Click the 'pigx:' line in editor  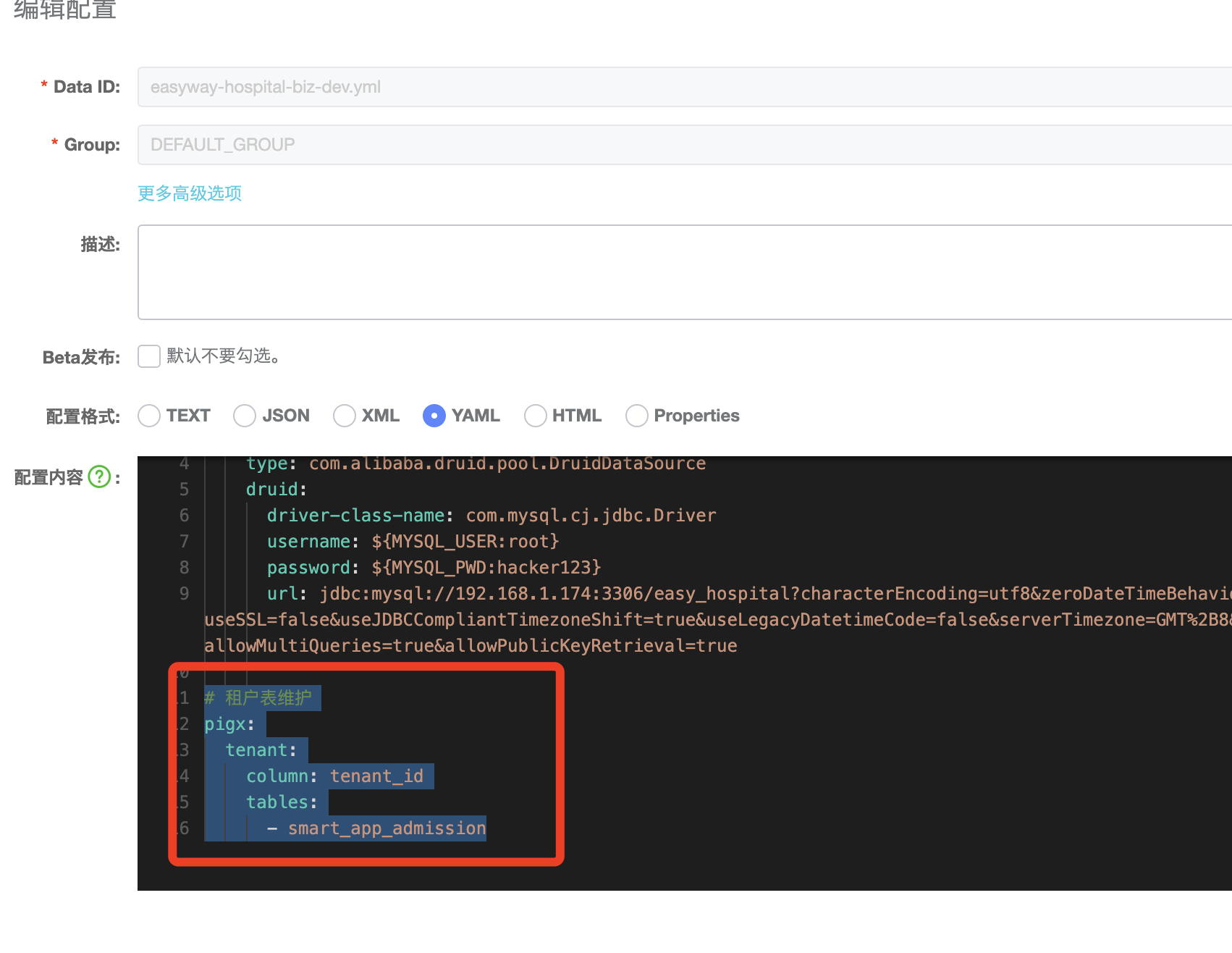point(229,724)
